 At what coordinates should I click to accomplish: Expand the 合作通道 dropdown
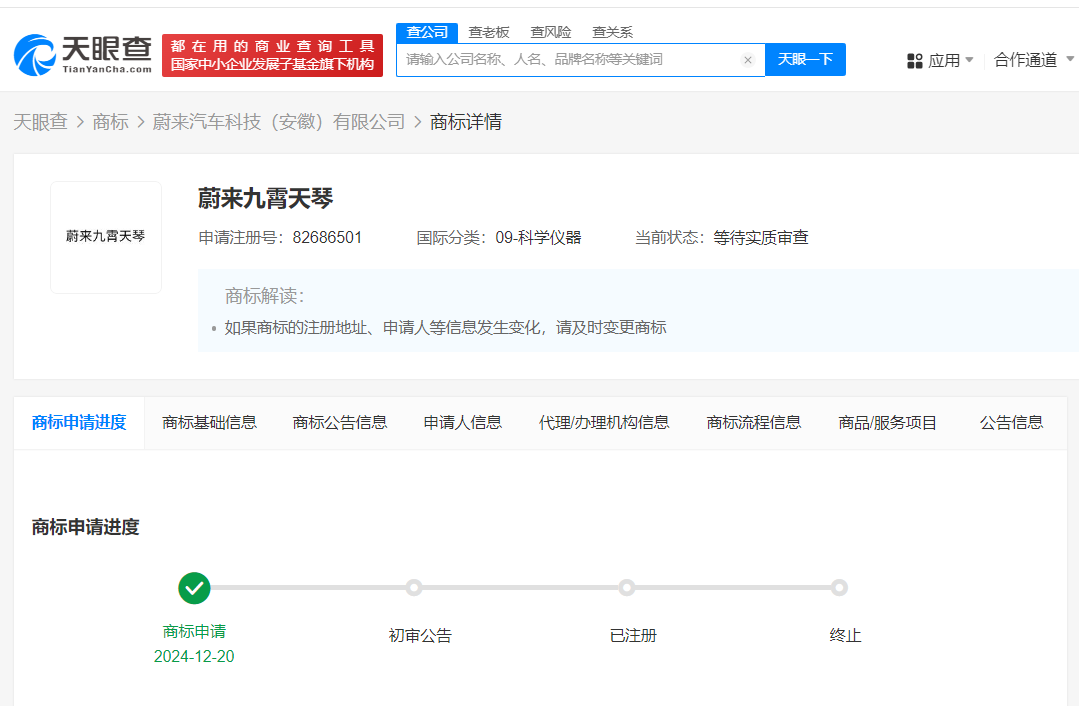tap(1033, 60)
